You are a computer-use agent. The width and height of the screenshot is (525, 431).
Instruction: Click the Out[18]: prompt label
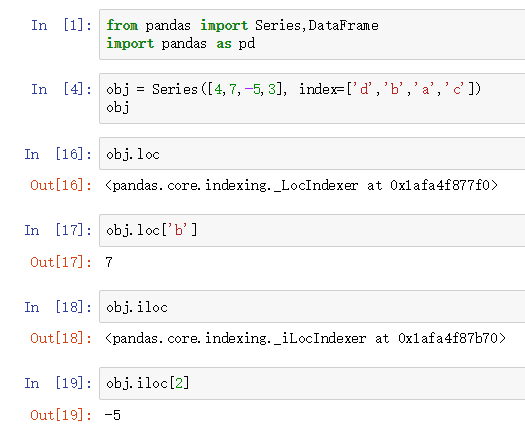coord(61,338)
